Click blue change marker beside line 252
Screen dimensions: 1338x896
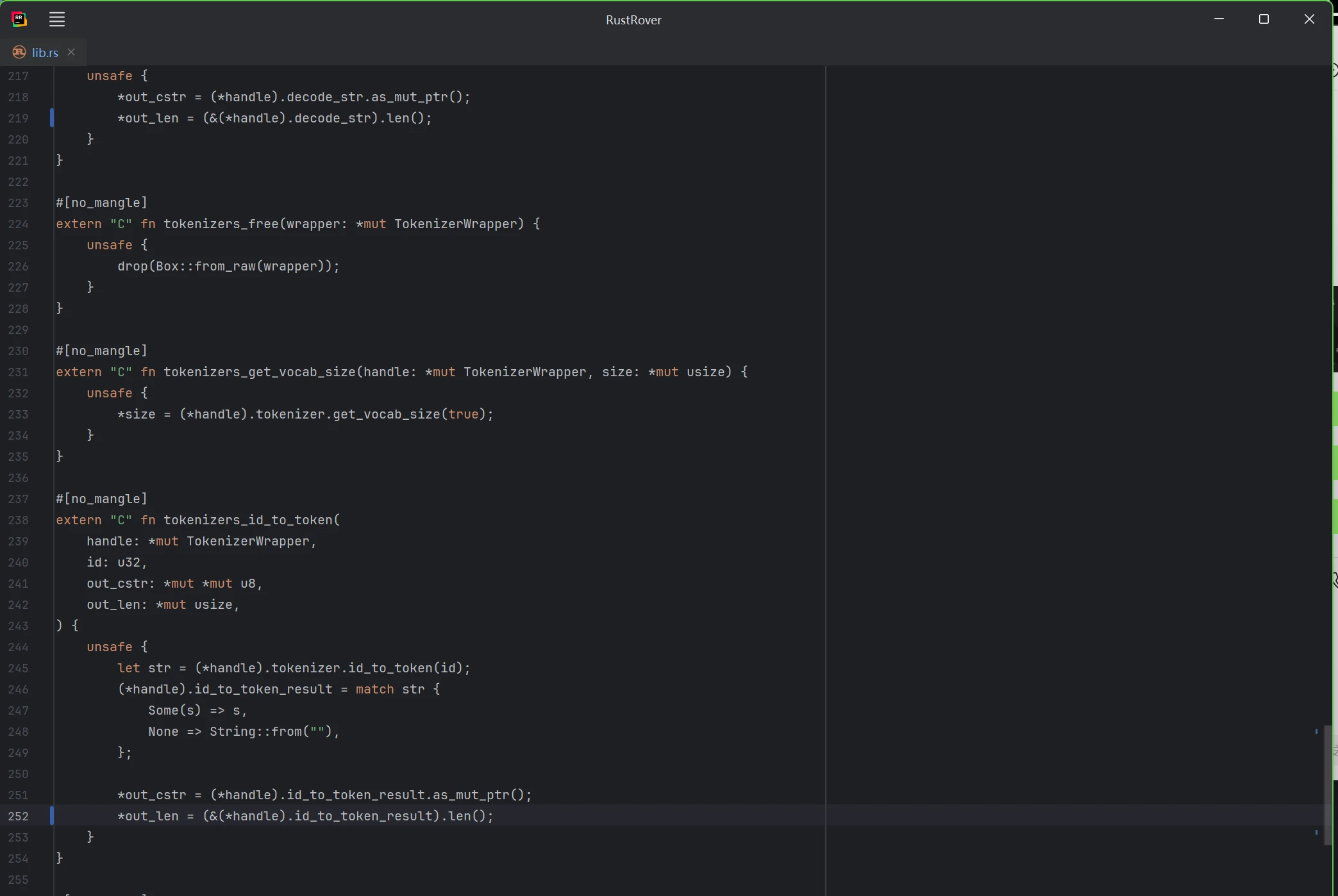click(x=52, y=815)
